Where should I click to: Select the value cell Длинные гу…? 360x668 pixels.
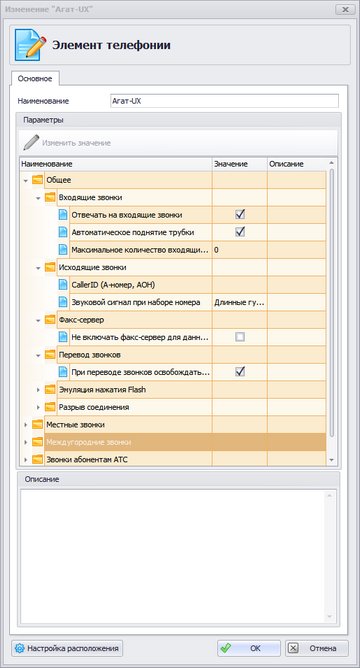[x=239, y=302]
